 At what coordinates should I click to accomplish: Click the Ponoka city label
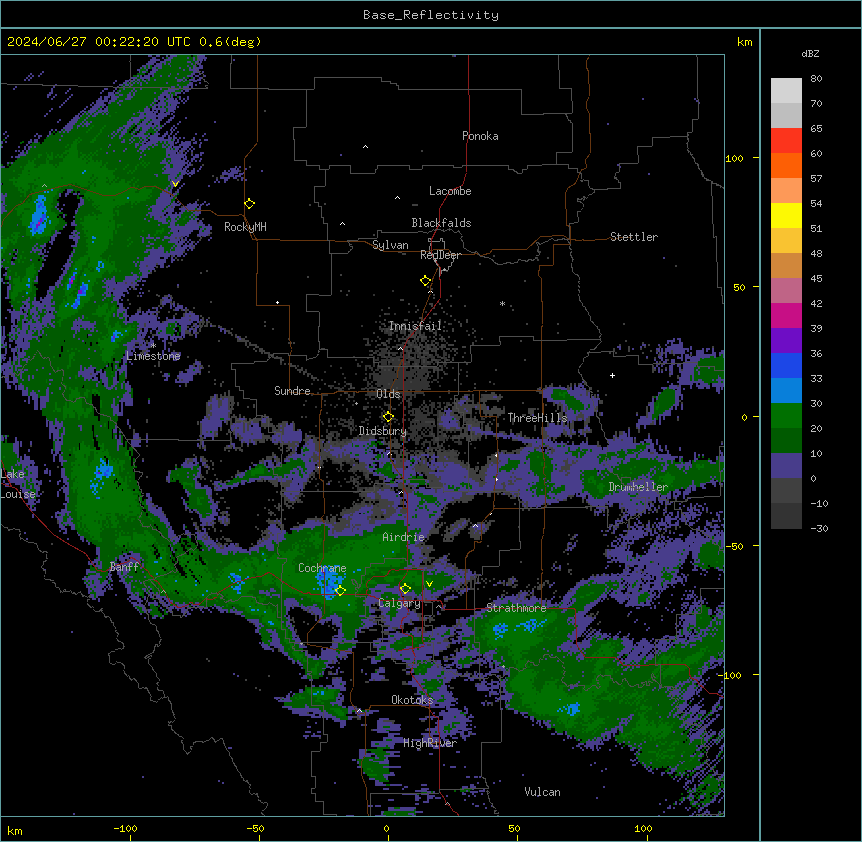(480, 136)
